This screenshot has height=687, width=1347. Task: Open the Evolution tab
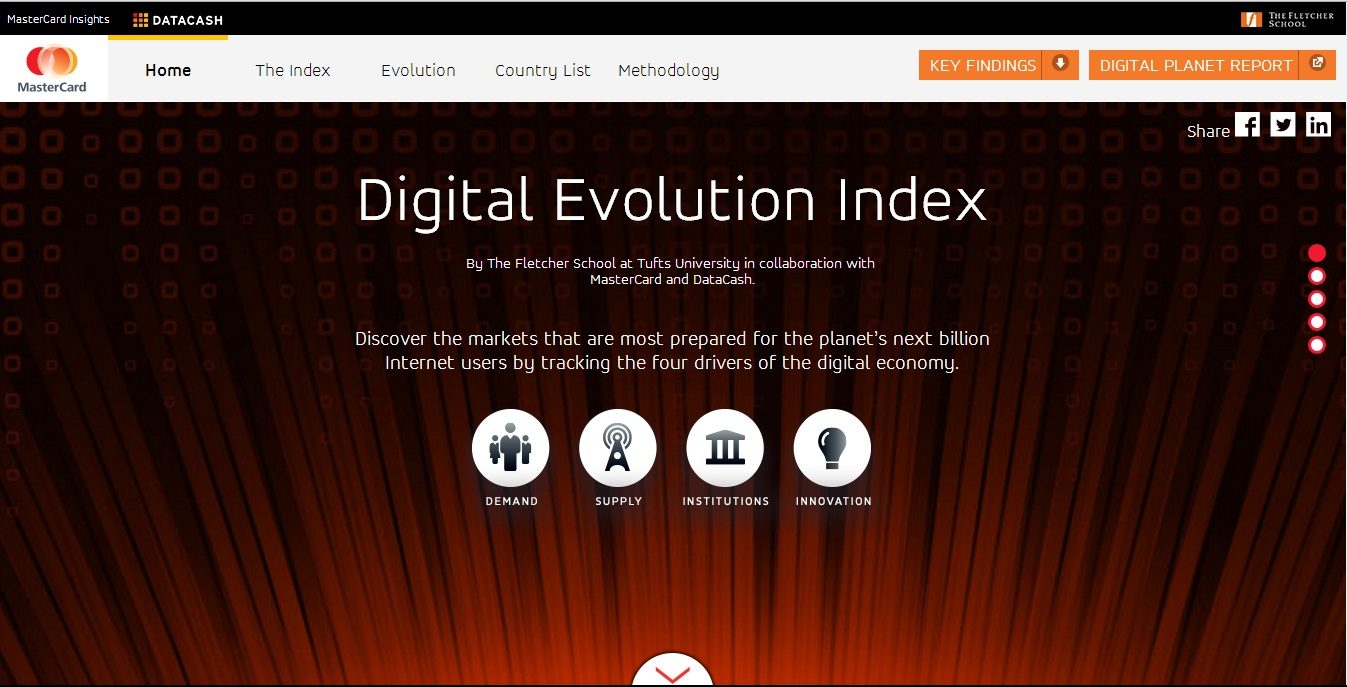click(x=418, y=70)
